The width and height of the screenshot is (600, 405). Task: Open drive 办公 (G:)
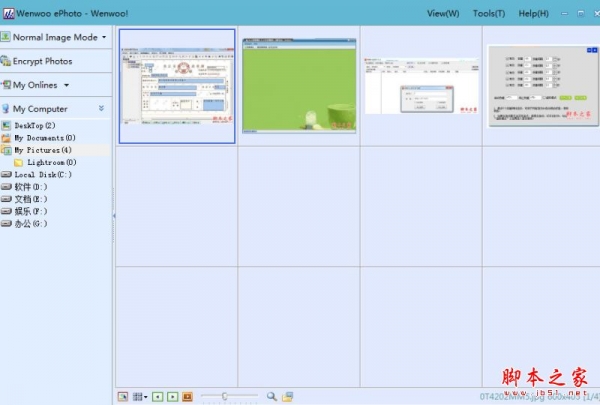(x=31, y=224)
